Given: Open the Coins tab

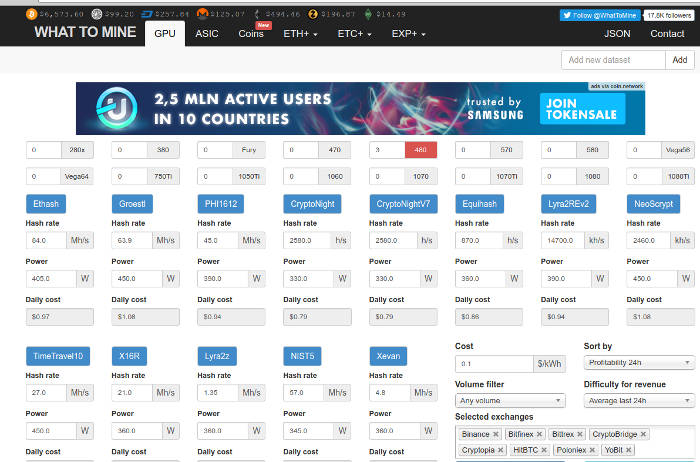Looking at the screenshot, I should point(251,34).
